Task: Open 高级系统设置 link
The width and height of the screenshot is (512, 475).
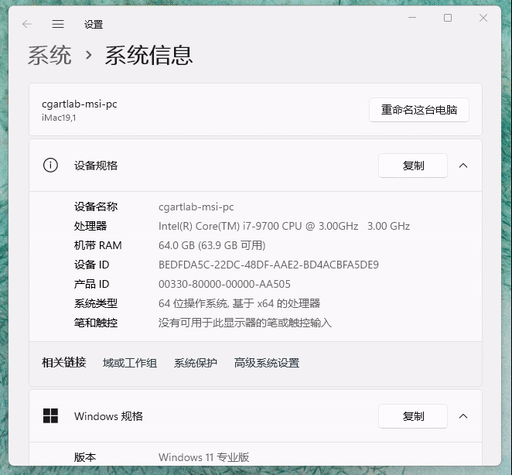Action: coord(267,363)
